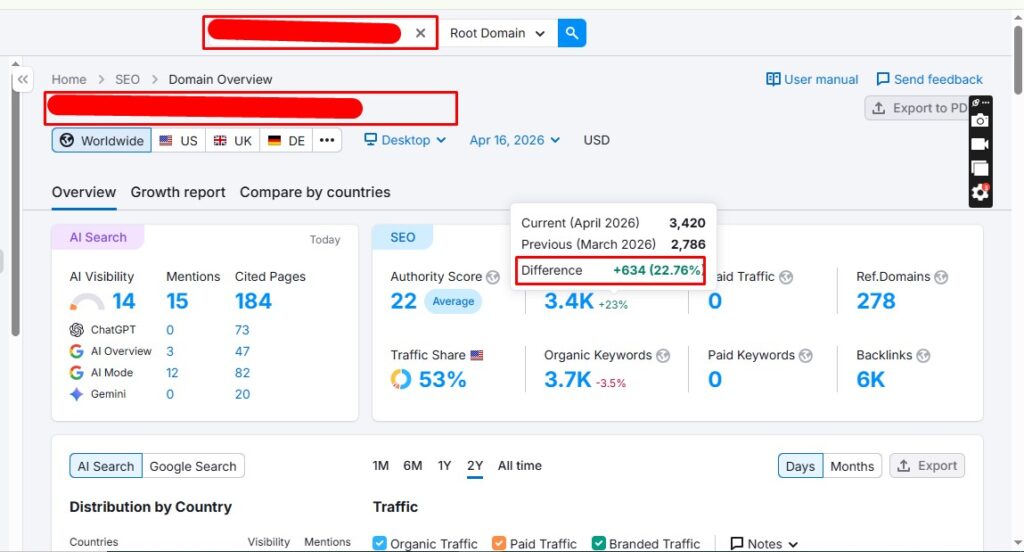The height and width of the screenshot is (552, 1024).
Task: Switch chart granularity to Days
Action: tap(800, 466)
